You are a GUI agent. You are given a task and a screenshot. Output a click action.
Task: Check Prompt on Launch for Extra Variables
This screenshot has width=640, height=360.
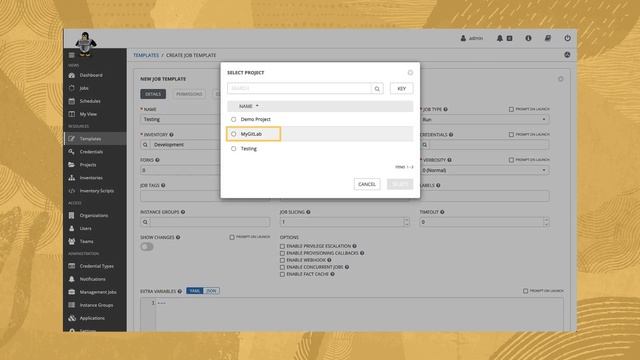tap(525, 291)
